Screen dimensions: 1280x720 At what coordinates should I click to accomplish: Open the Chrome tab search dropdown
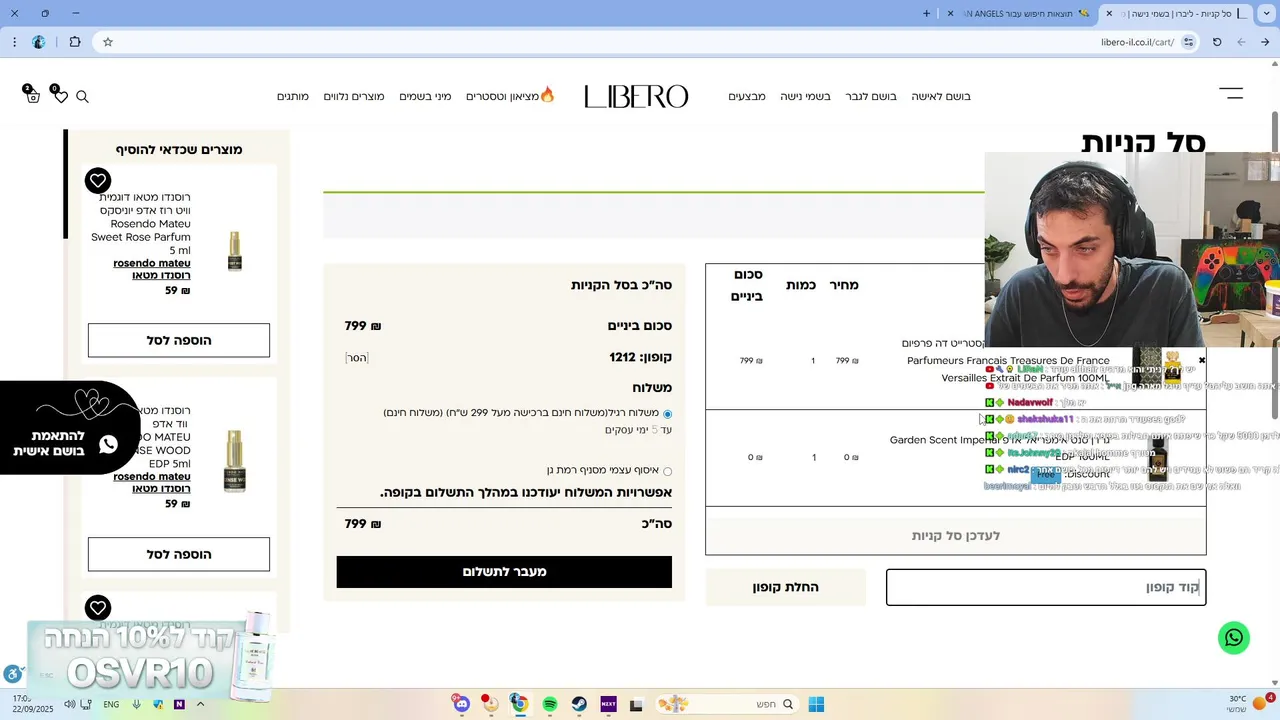[1266, 13]
